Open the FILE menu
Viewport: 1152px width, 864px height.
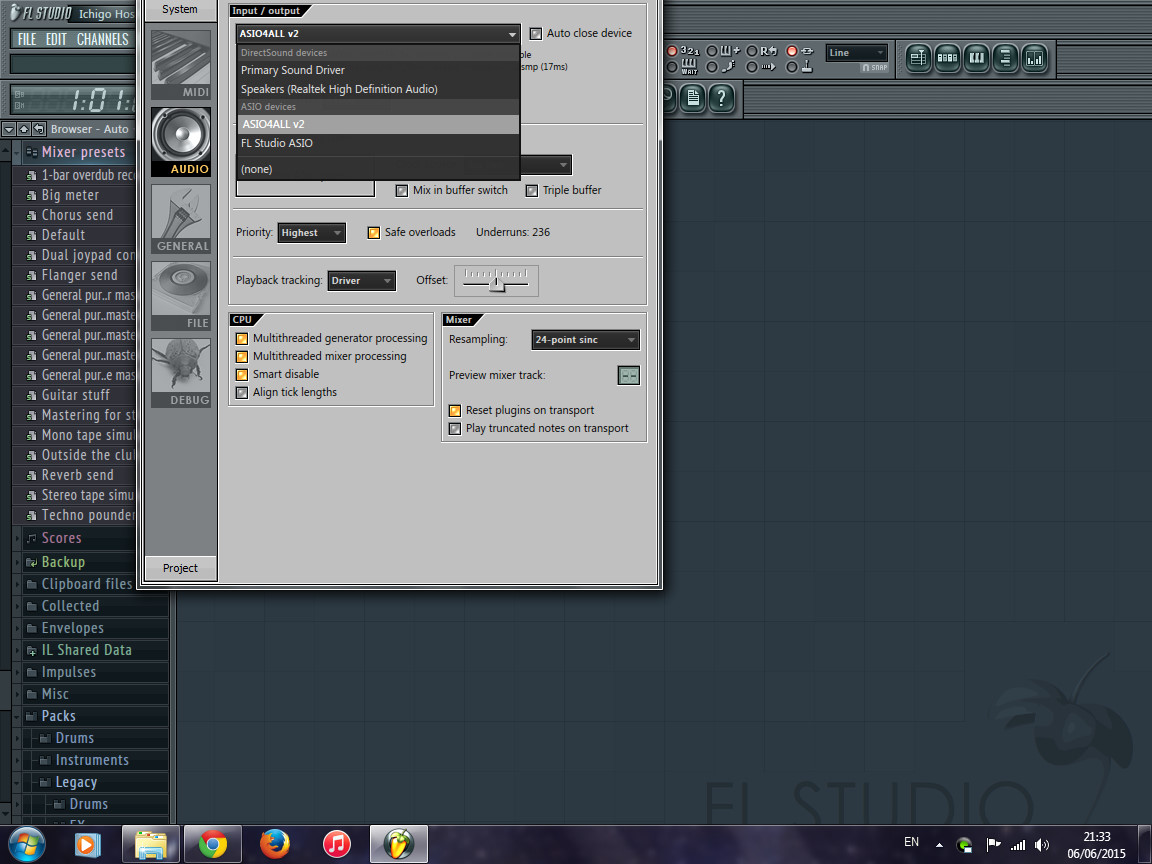(x=26, y=40)
